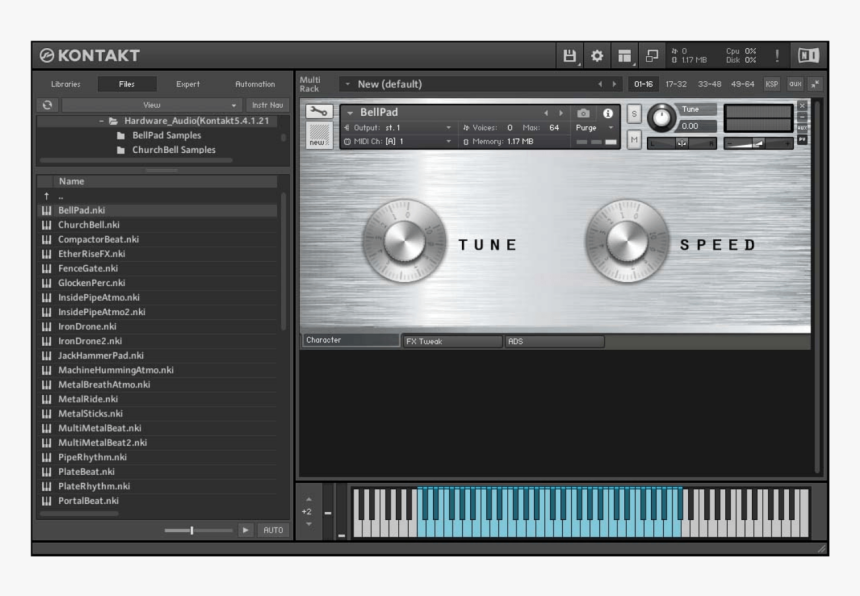Click the Purge button on BellPad
Image resolution: width=860 pixels, height=596 pixels.
click(587, 127)
